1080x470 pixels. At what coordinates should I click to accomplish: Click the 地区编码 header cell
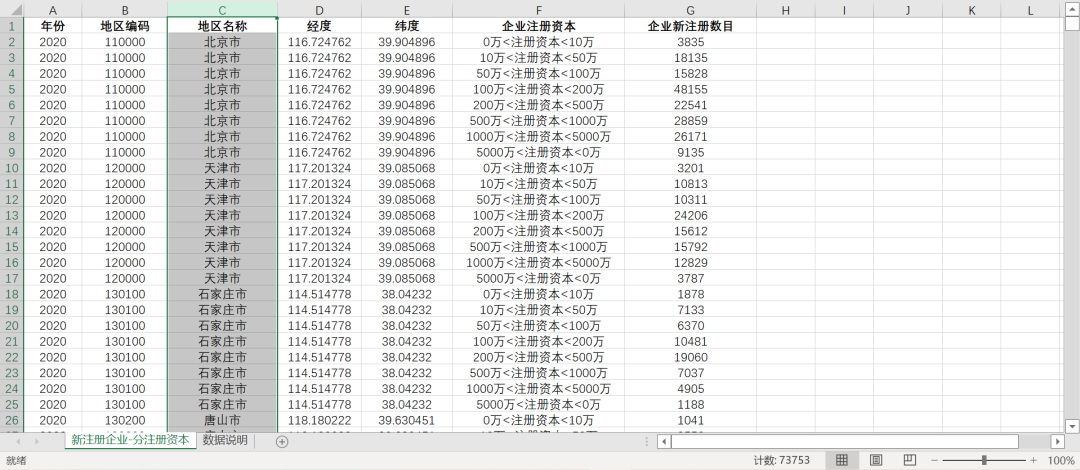tap(125, 26)
